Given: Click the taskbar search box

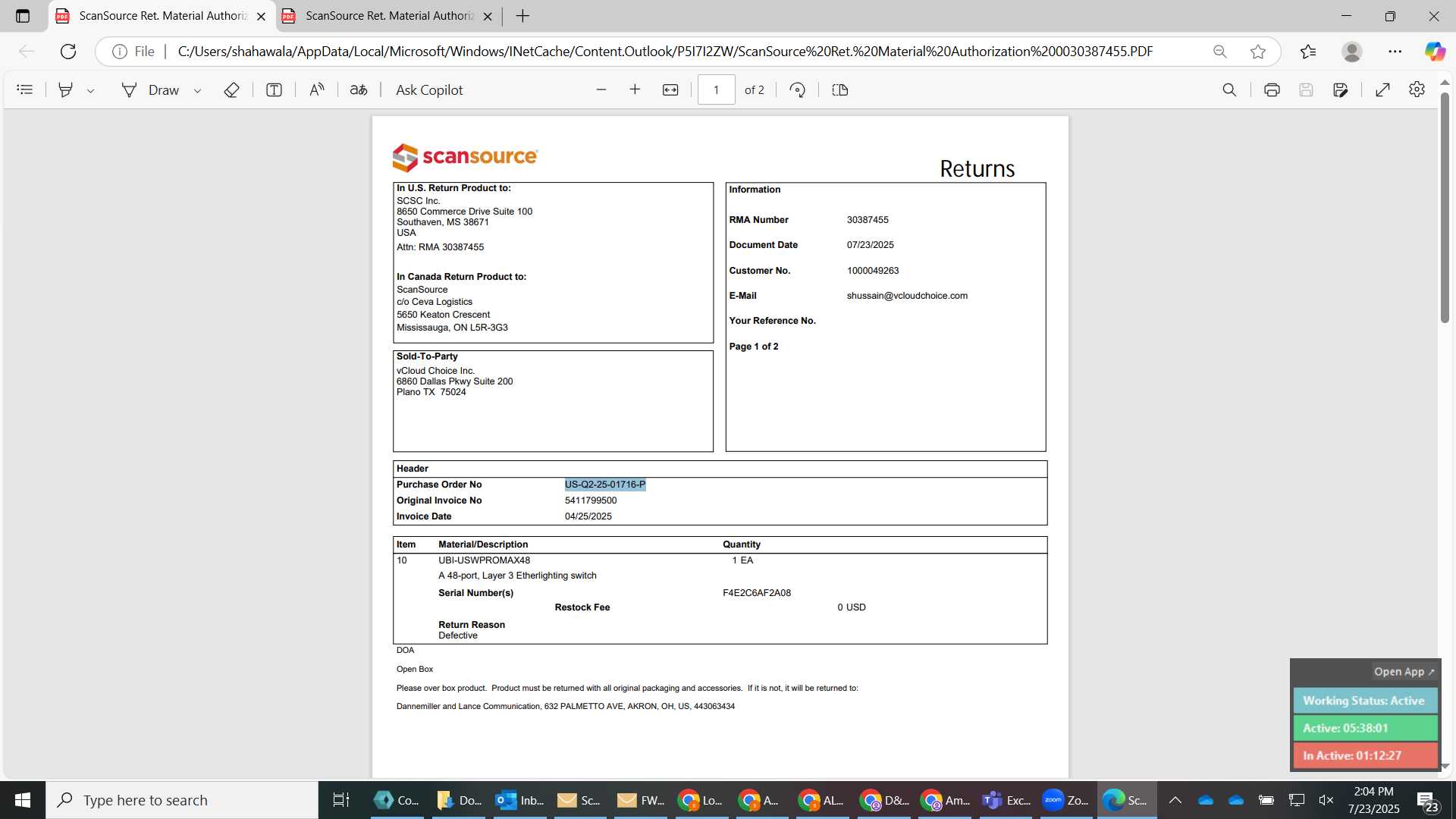Looking at the screenshot, I should [x=182, y=800].
